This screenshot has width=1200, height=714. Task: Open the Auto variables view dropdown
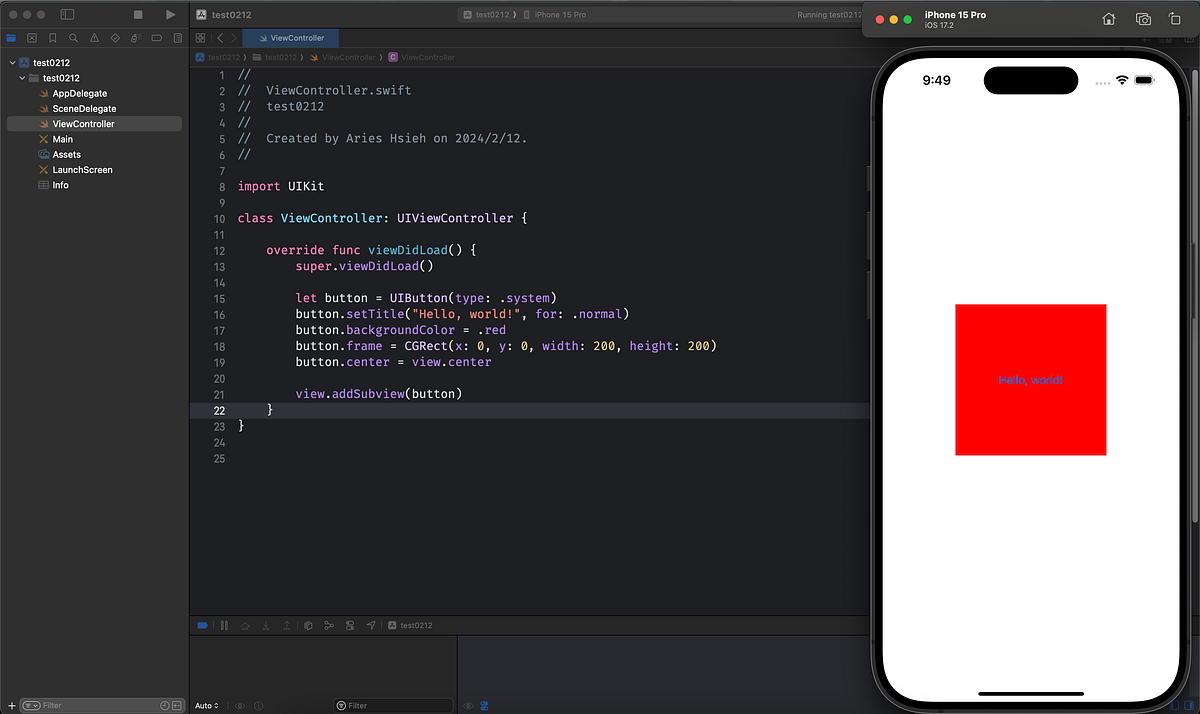205,705
